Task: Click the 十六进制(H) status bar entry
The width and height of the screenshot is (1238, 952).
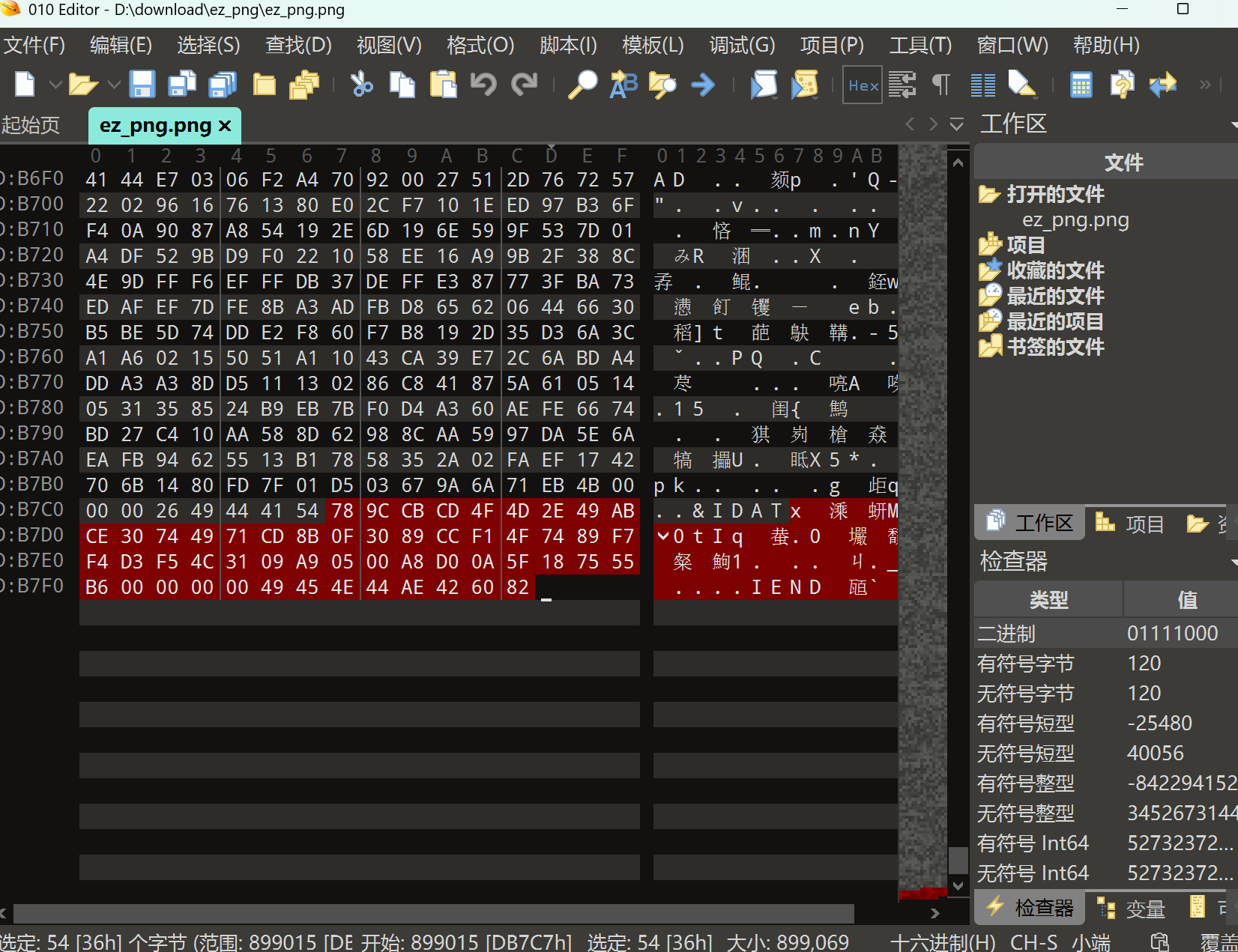Action: coord(943,942)
